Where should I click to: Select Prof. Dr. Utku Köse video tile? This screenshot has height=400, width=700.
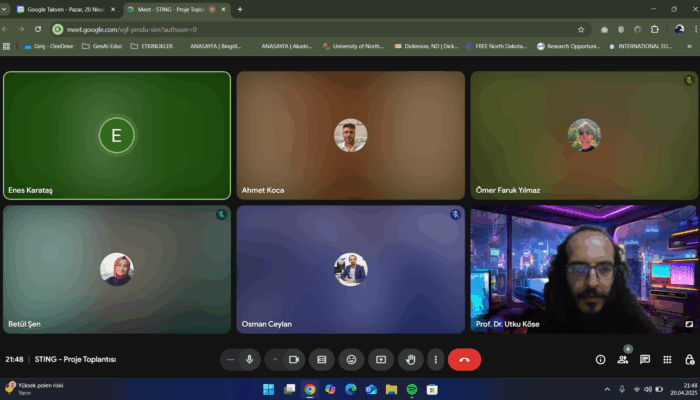point(584,269)
